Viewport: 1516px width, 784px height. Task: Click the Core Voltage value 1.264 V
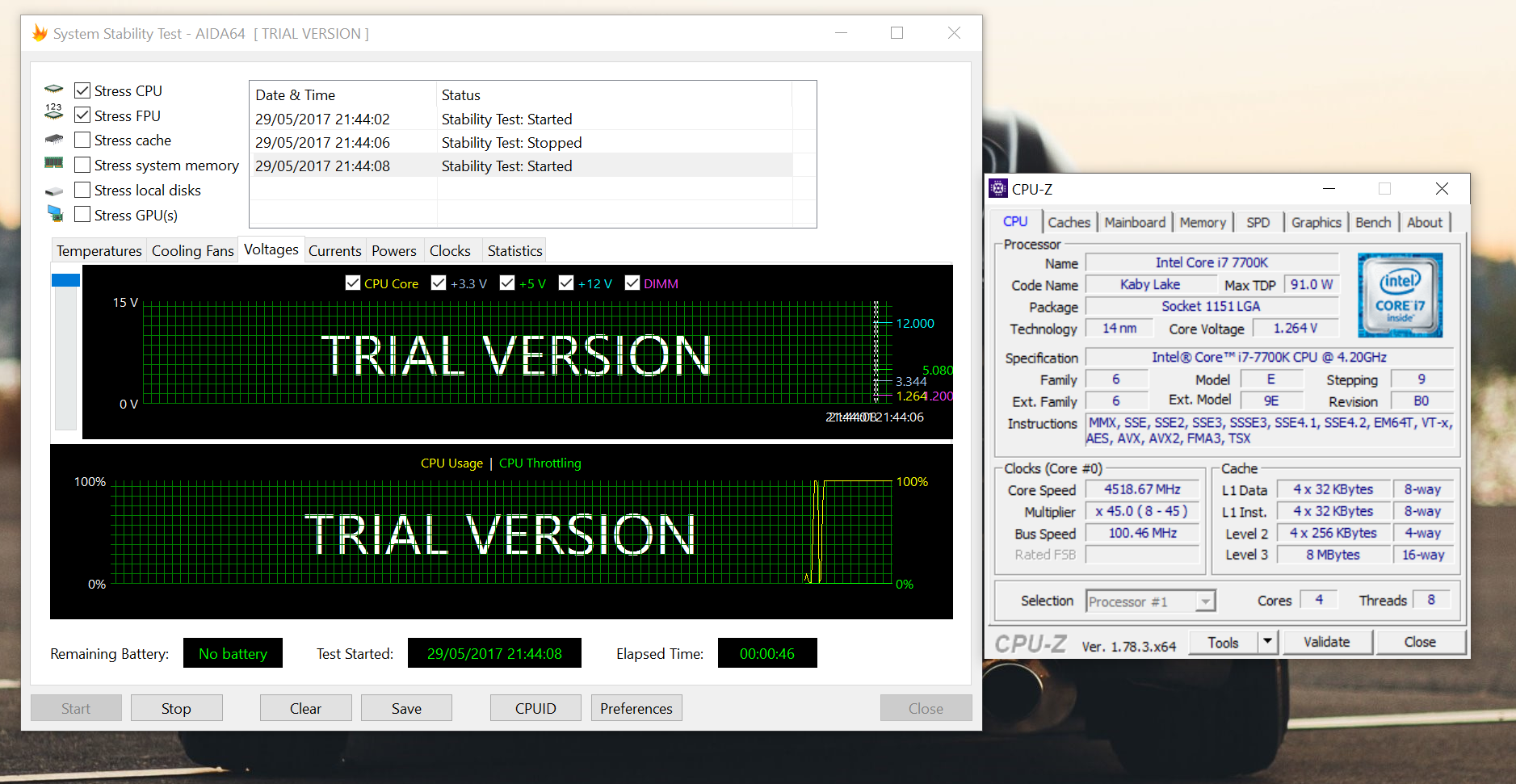pos(1295,328)
